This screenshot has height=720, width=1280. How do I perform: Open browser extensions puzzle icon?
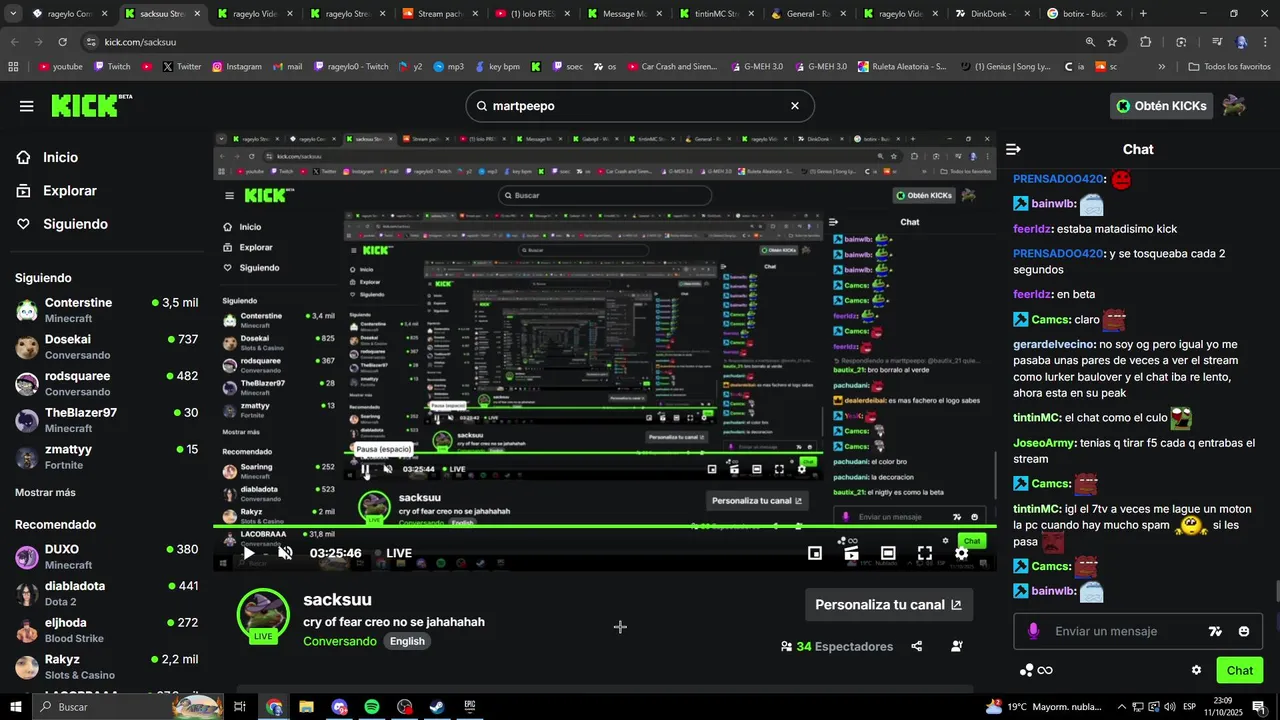1146,42
